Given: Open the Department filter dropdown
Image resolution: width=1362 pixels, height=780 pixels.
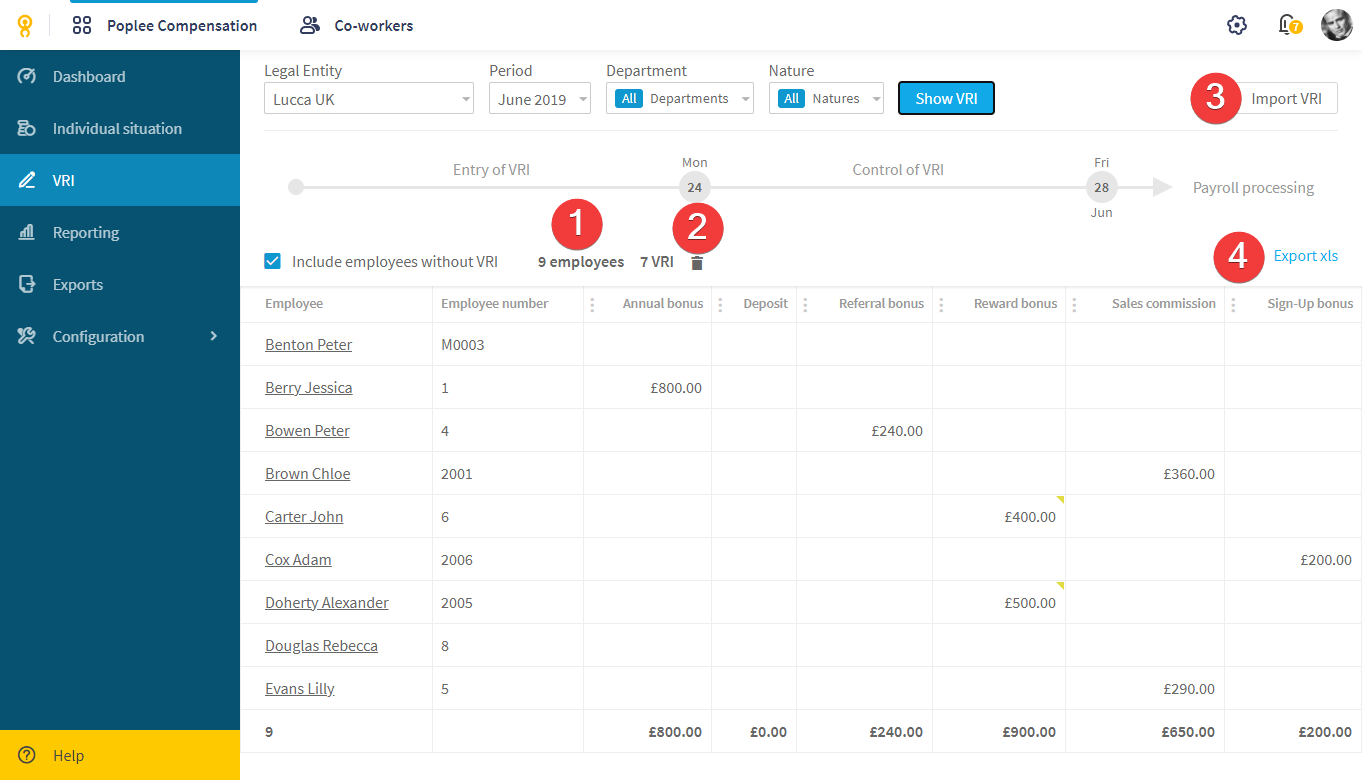Looking at the screenshot, I should (680, 98).
